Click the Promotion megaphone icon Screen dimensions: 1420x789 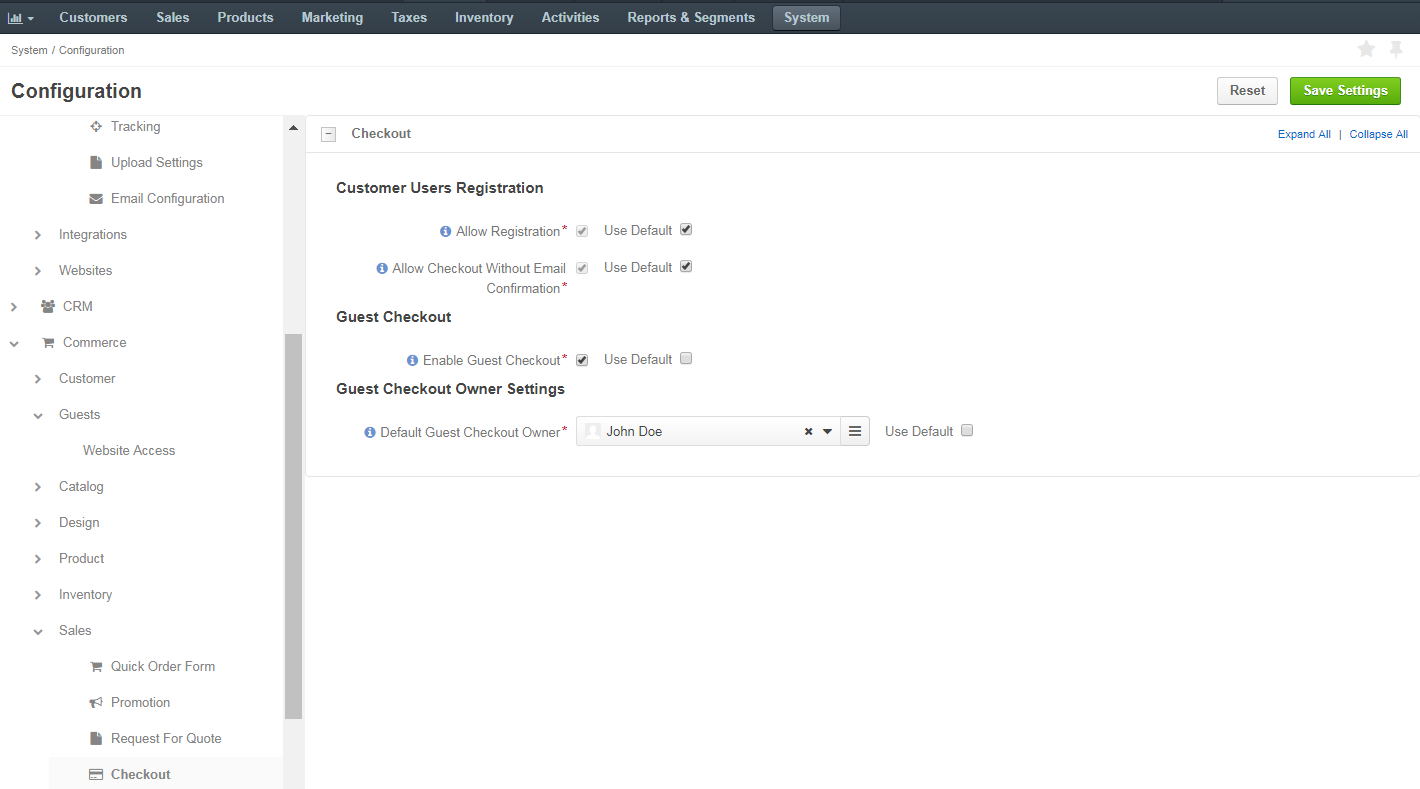(x=96, y=702)
